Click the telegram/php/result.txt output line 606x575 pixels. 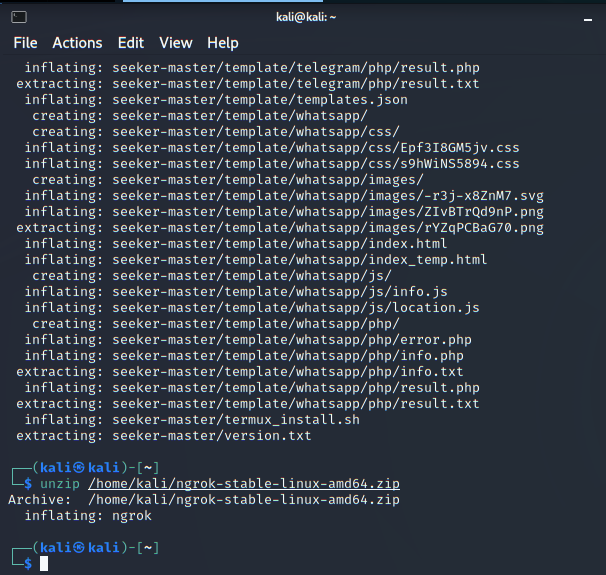tap(248, 83)
